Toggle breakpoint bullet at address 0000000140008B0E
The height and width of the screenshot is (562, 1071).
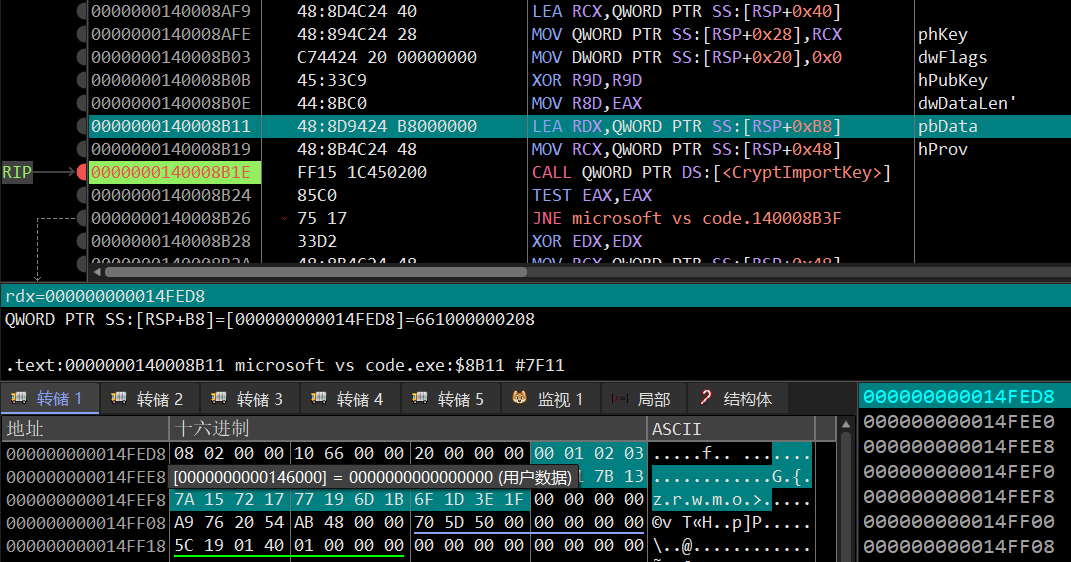coord(82,103)
